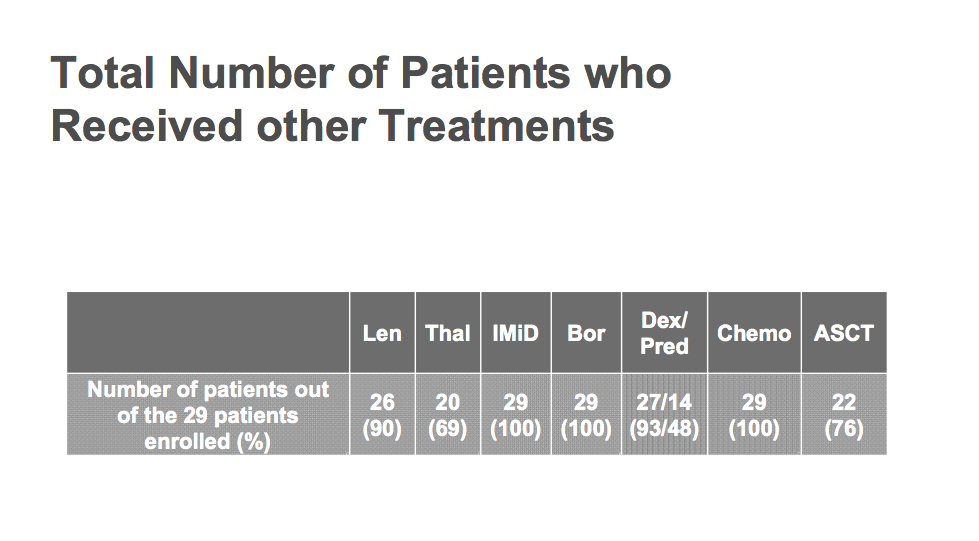This screenshot has height=541, width=979.
Task: Click the 27/14 (93/48) cell
Action: [664, 415]
